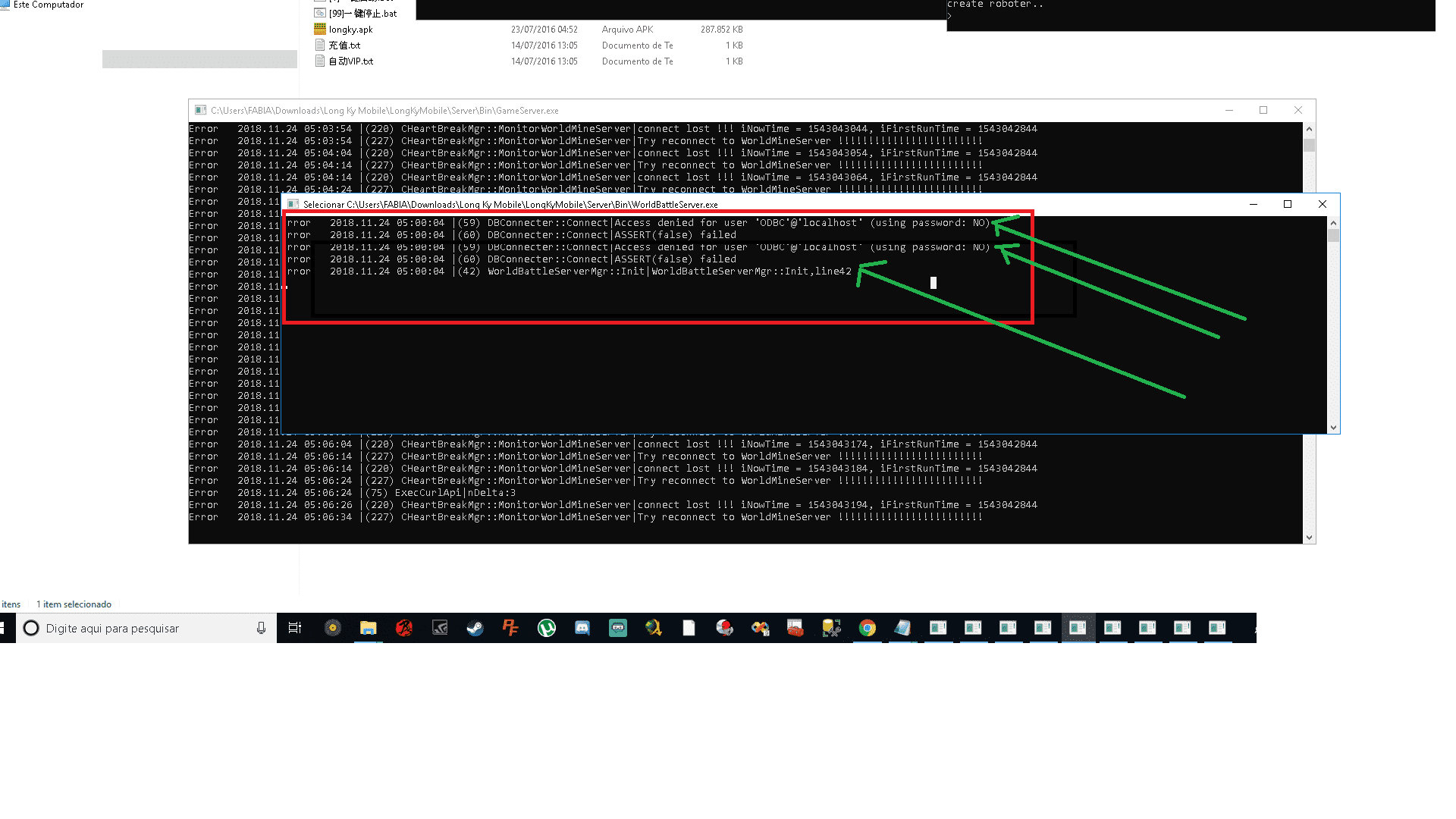The image size is (1456, 819).
Task: Close the WorldBattleServer.exe console window
Action: 1323,204
